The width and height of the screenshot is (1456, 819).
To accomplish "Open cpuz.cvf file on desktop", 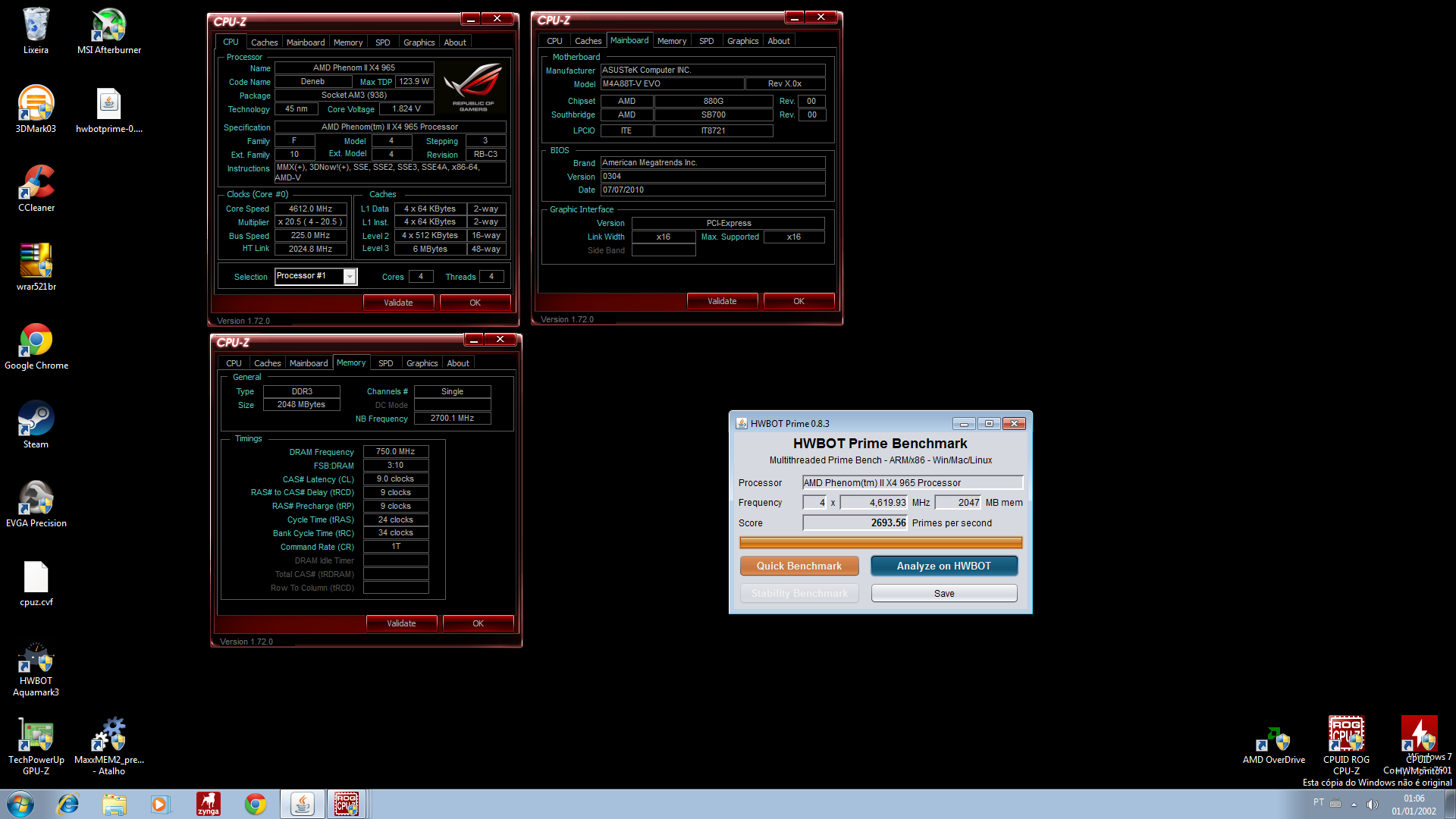I will pos(36,582).
